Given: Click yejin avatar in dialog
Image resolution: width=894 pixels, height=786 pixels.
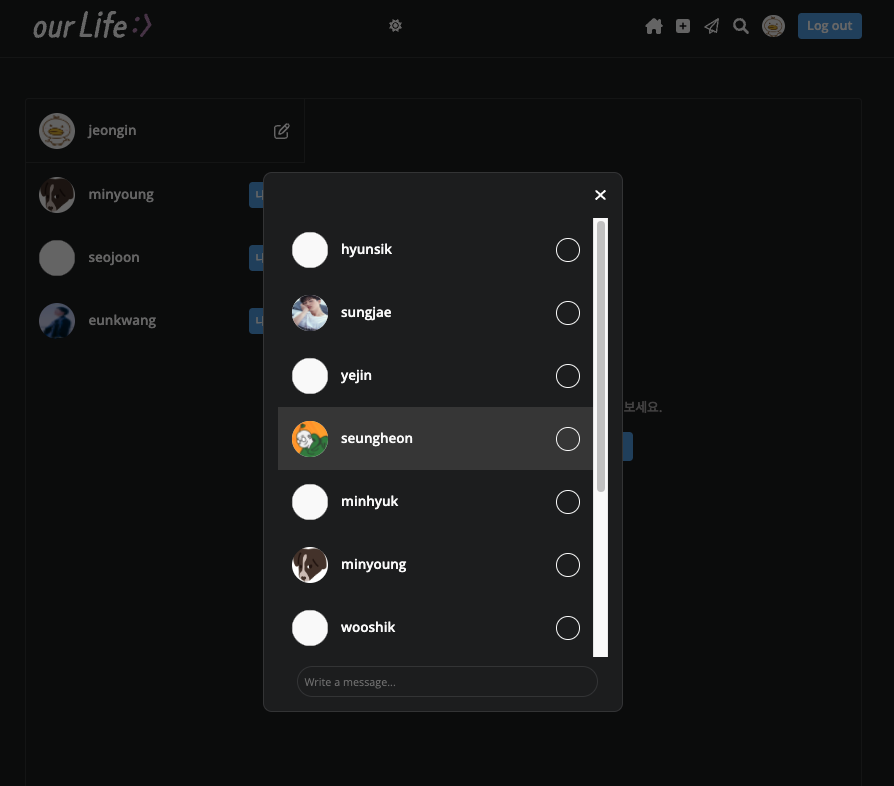Looking at the screenshot, I should [310, 376].
